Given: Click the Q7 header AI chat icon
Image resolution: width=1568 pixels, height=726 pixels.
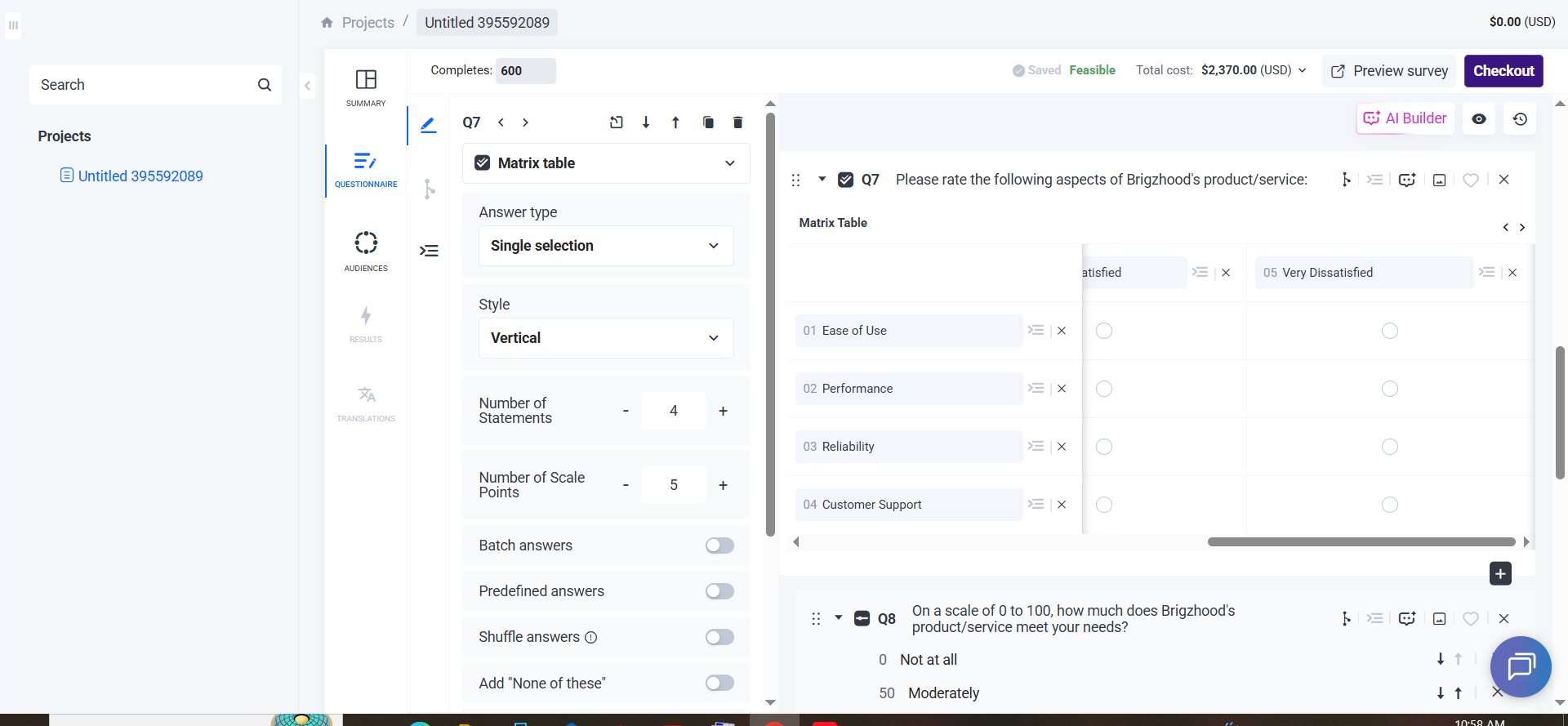Looking at the screenshot, I should coord(1406,180).
